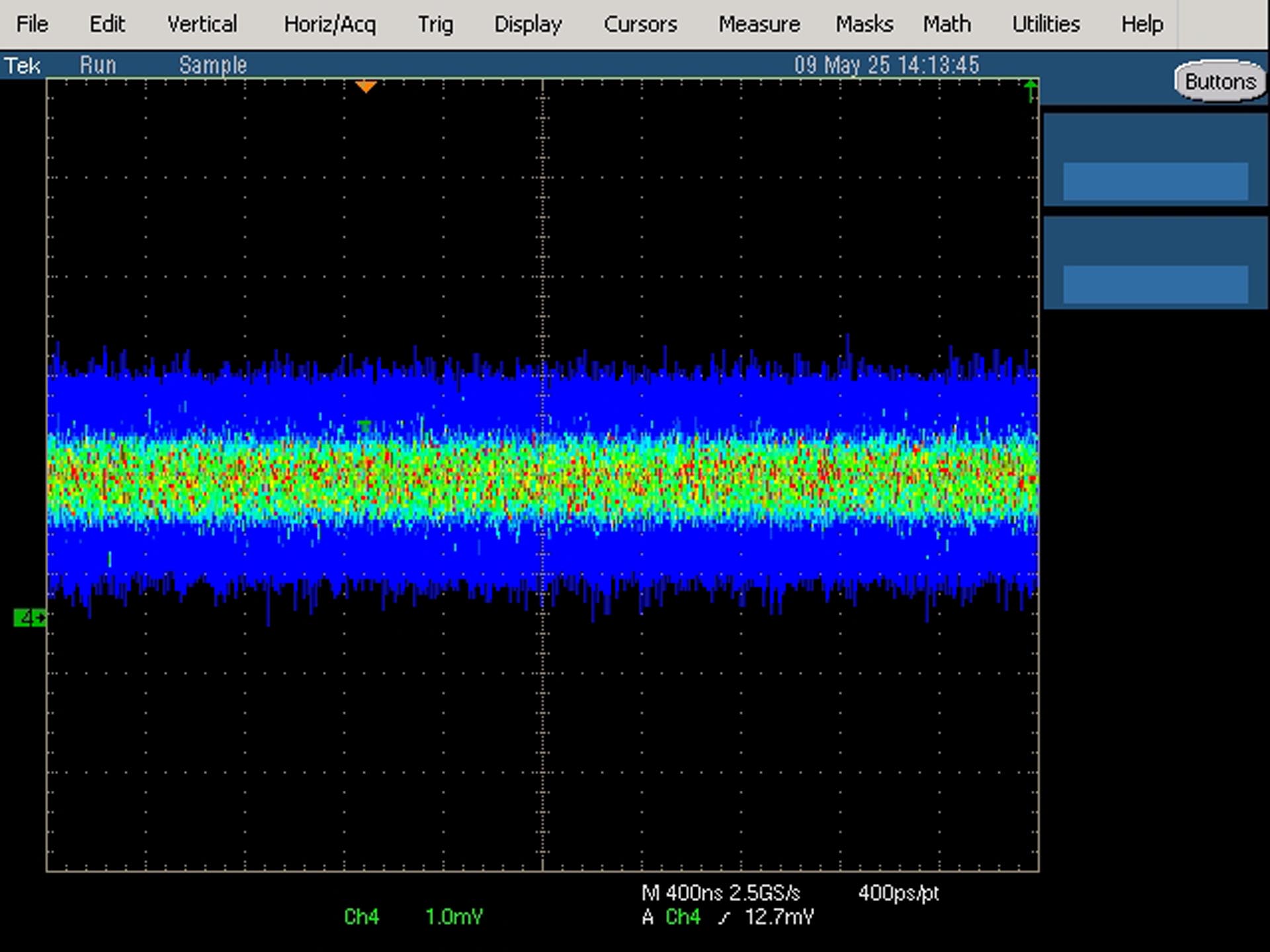Screen dimensions: 1270x952
Task: Open the Horiz/Acq menu
Action: coord(329,24)
